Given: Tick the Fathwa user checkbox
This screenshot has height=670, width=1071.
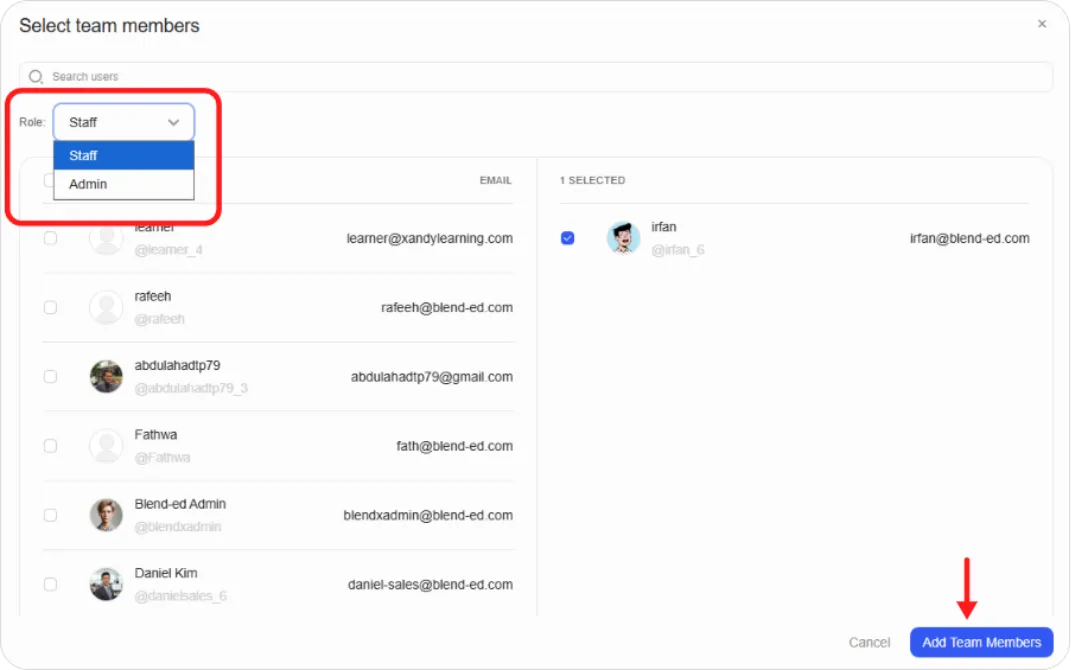Looking at the screenshot, I should point(51,445).
